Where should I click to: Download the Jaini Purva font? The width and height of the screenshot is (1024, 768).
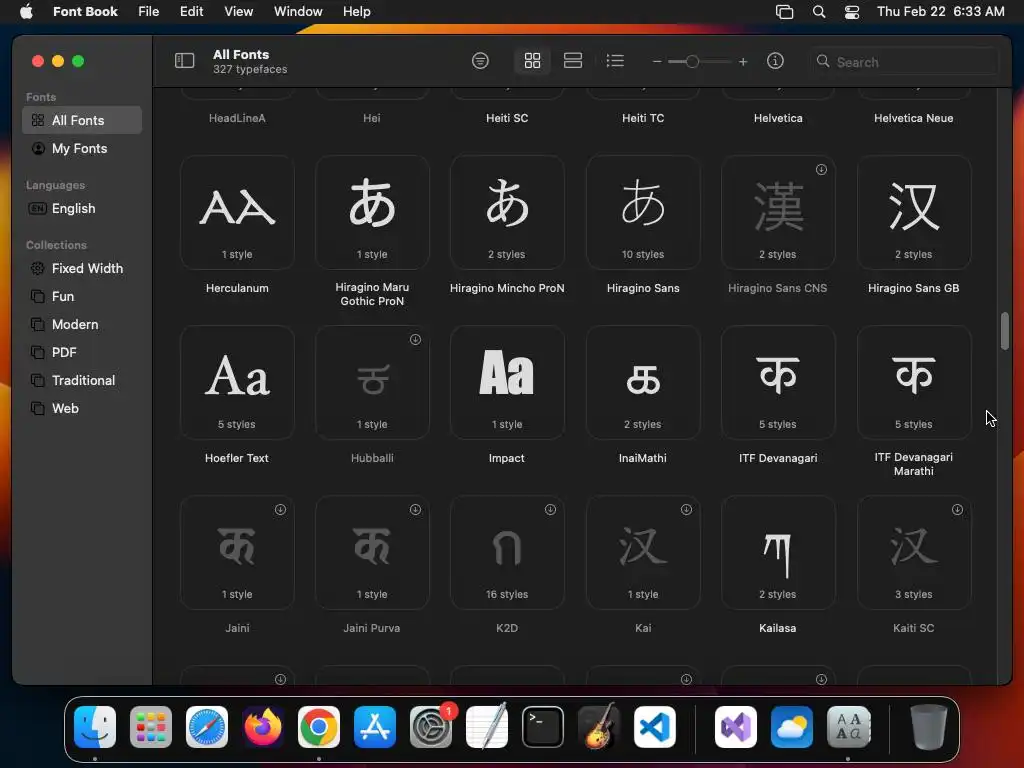[x=415, y=509]
